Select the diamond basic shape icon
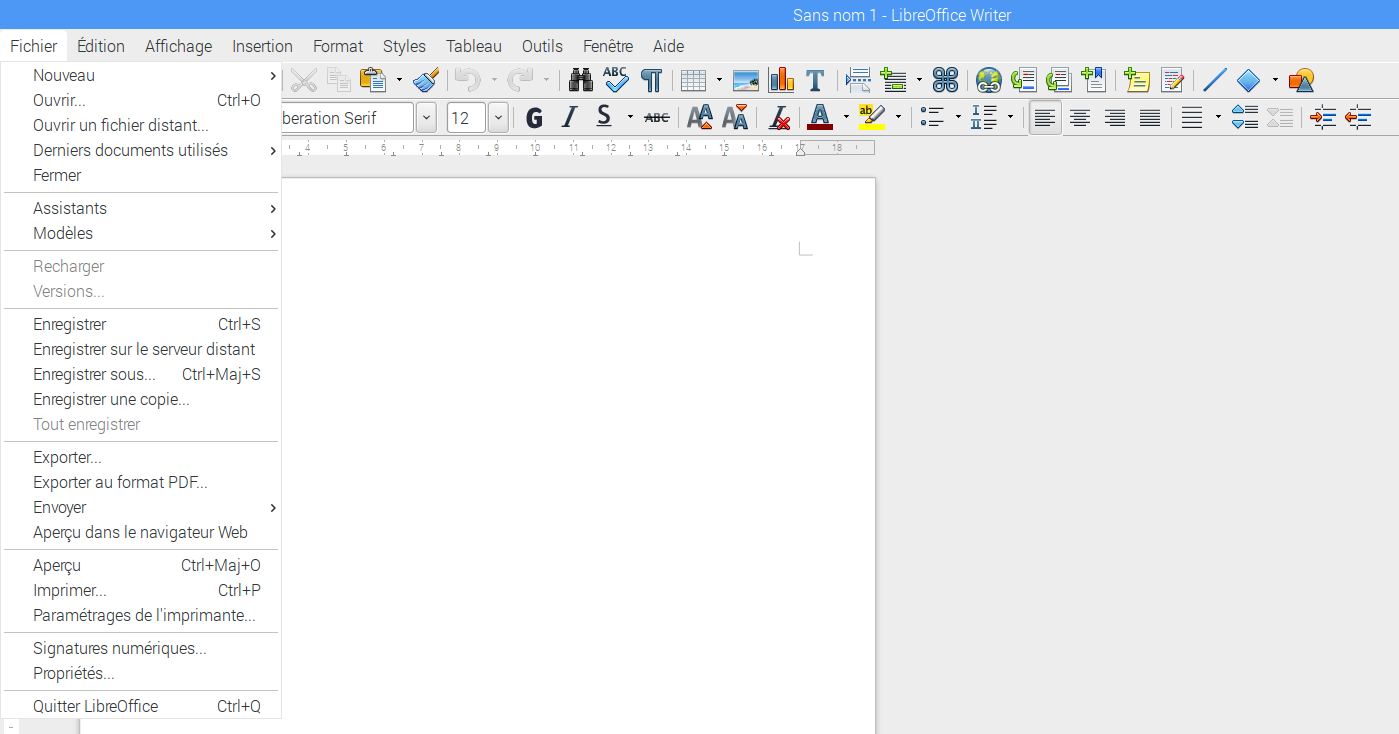This screenshot has height=734, width=1399. (x=1249, y=80)
